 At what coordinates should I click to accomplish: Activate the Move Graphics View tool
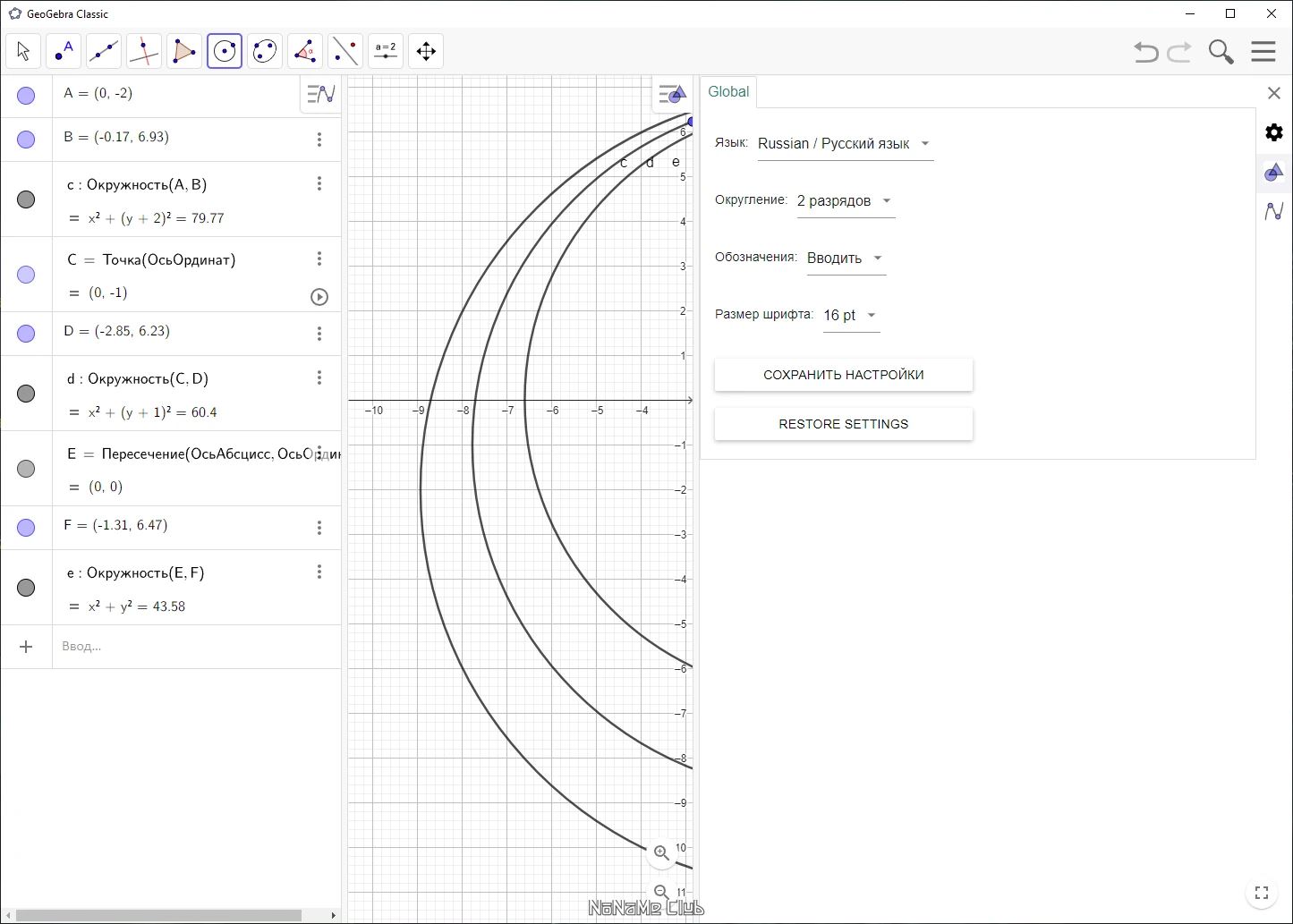426,52
